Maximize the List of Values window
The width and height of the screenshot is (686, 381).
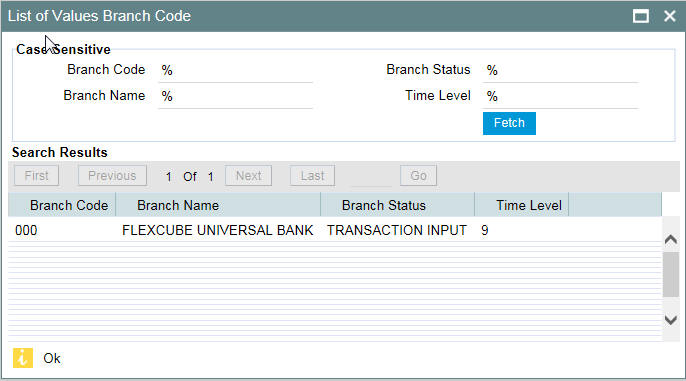[x=641, y=16]
